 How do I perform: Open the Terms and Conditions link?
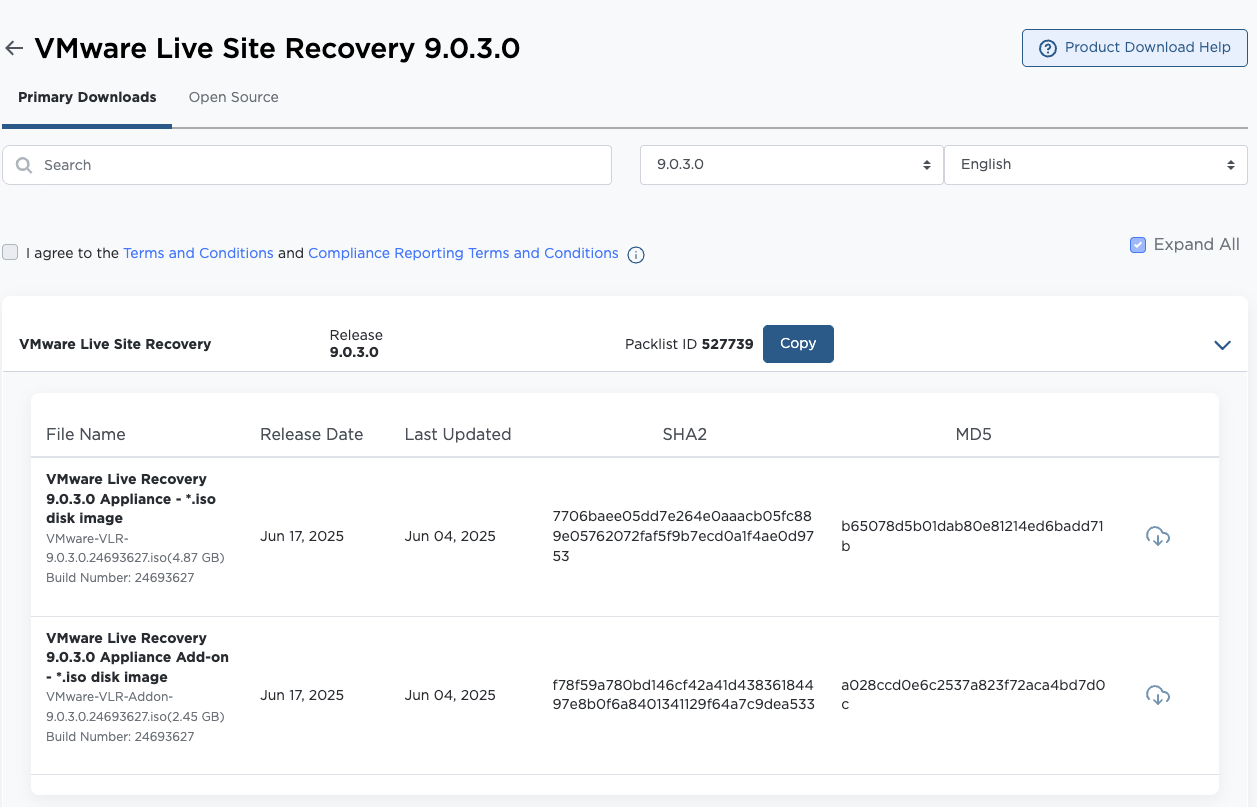click(x=198, y=254)
